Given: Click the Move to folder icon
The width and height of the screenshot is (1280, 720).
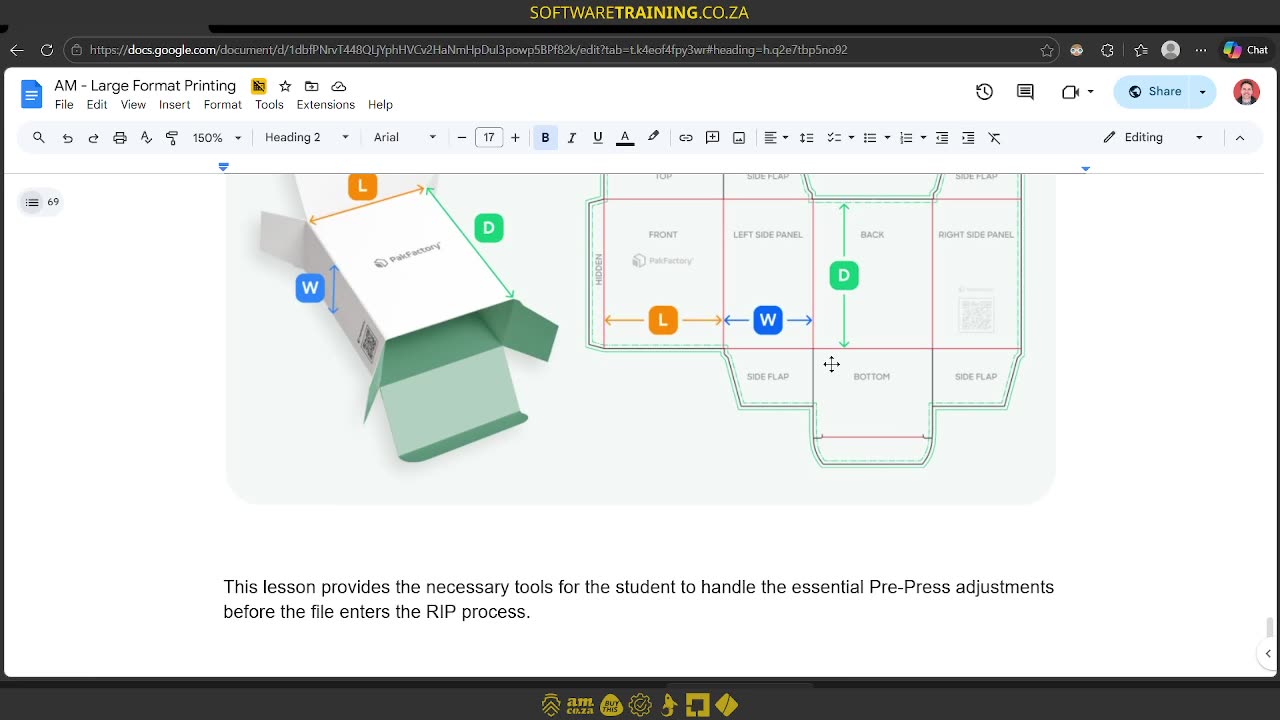Looking at the screenshot, I should point(312,86).
